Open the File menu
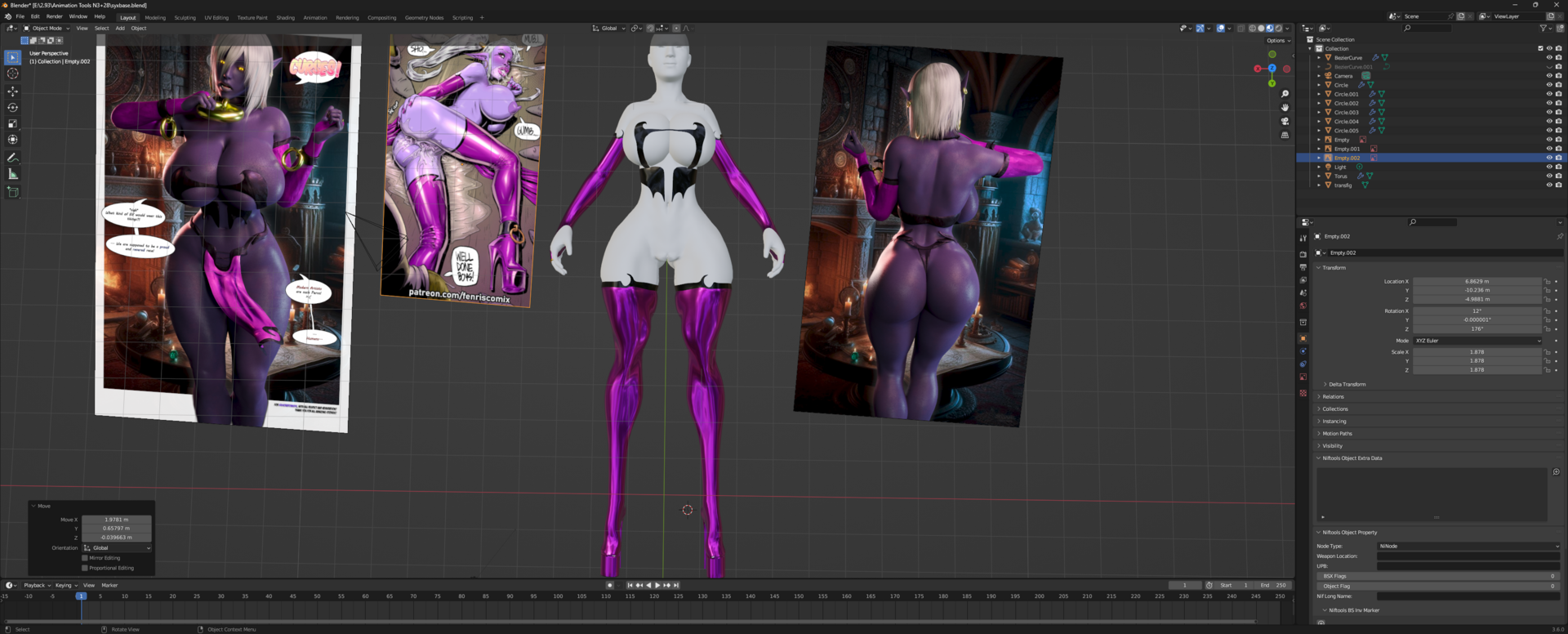 [x=20, y=16]
